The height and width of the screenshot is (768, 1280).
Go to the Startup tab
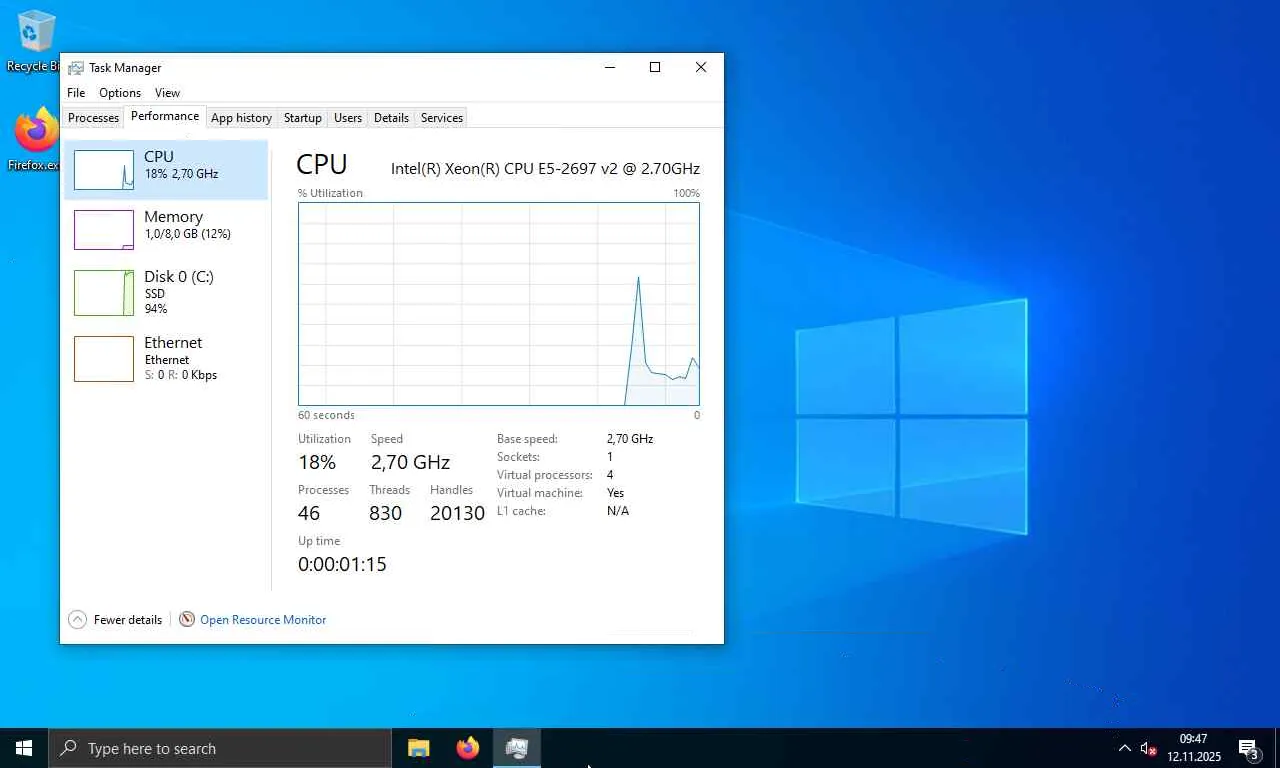(303, 118)
